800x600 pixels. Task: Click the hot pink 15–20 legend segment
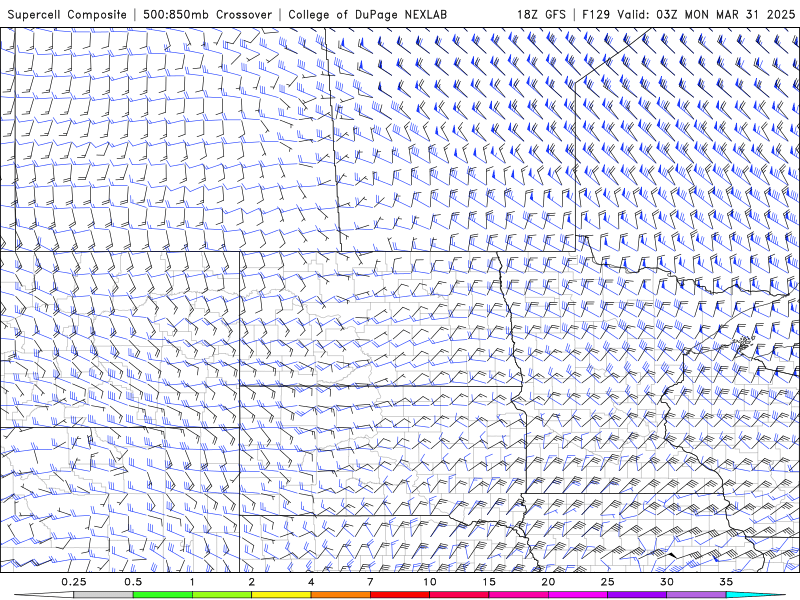518,595
